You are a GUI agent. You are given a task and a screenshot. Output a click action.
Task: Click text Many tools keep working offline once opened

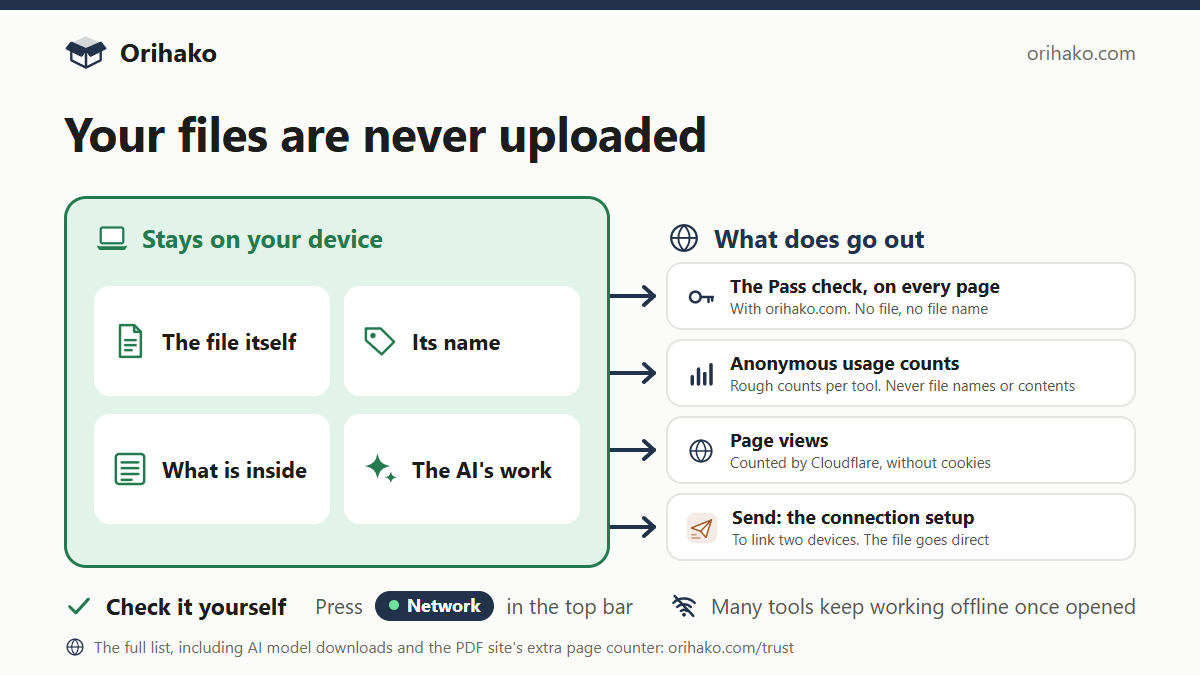pos(923,607)
